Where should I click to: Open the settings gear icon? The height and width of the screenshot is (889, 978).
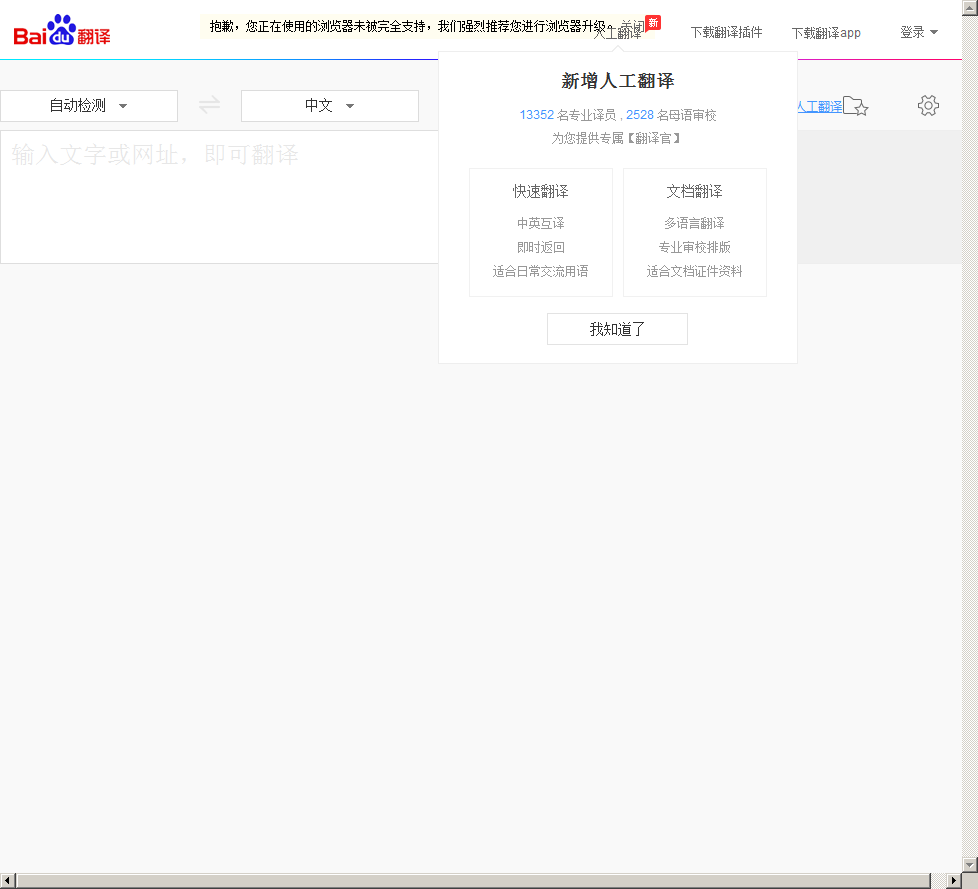pyautogui.click(x=928, y=105)
